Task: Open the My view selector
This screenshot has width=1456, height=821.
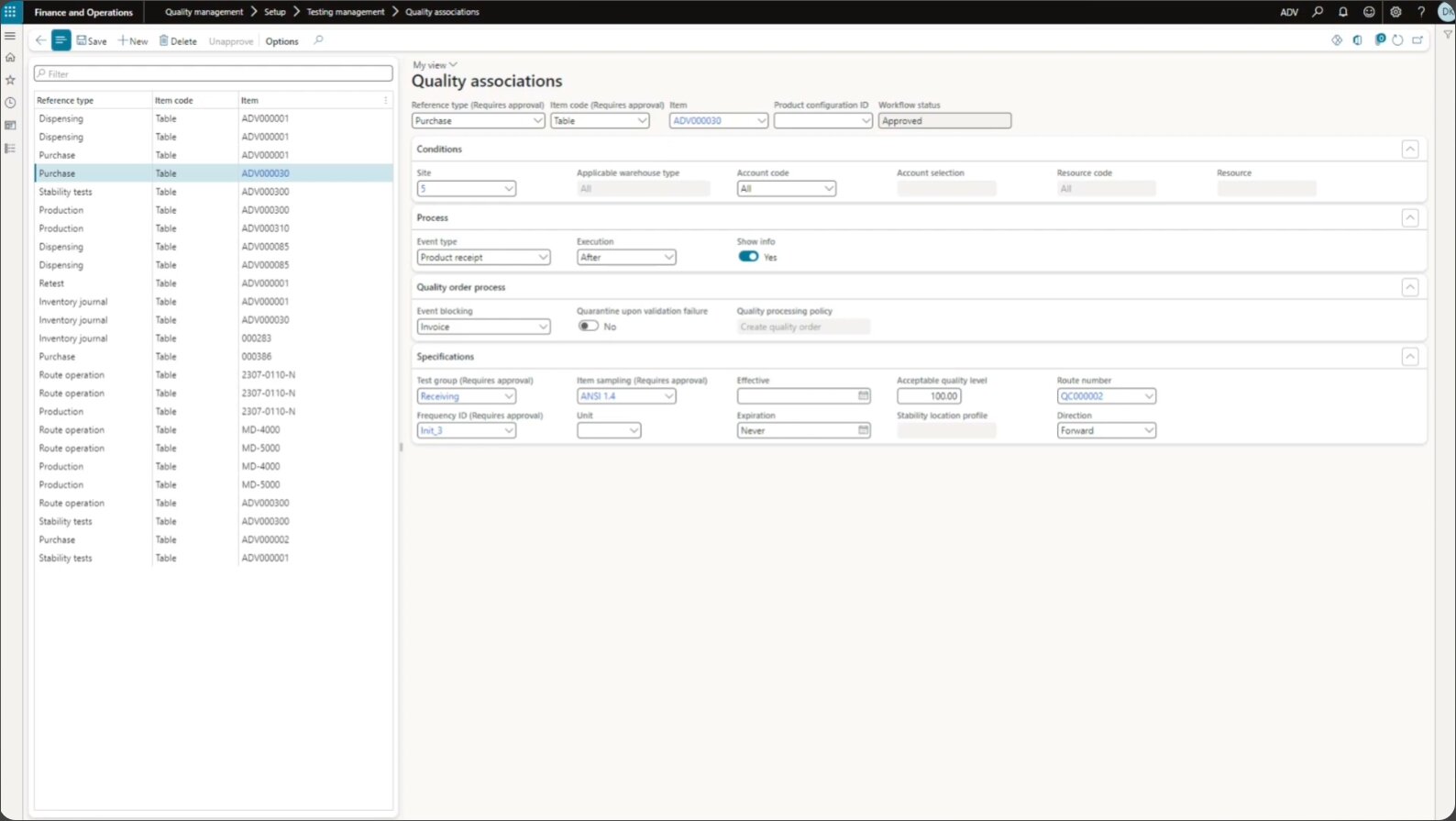Action: pos(435,65)
